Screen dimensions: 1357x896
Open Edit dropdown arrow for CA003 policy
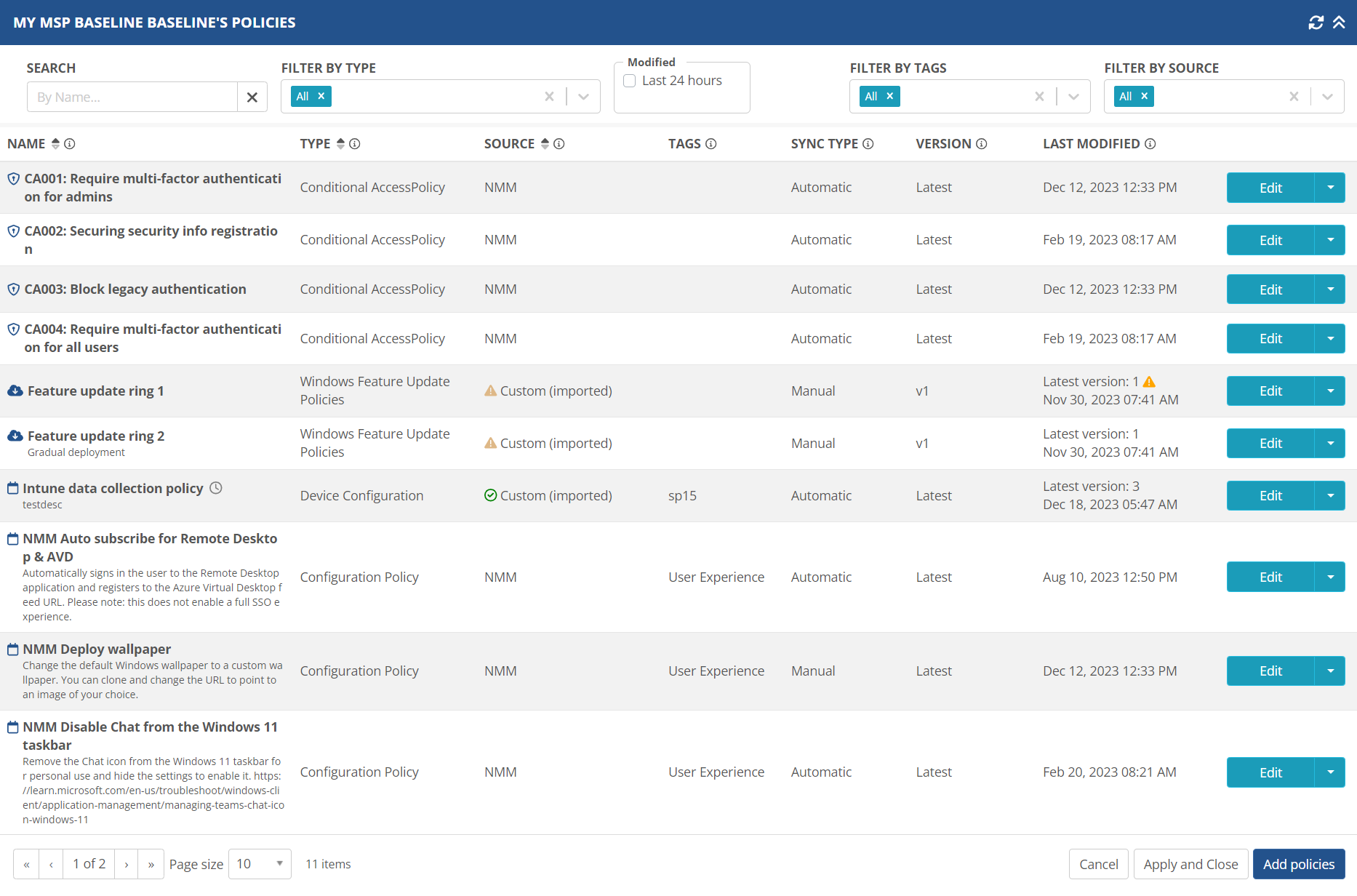1330,289
